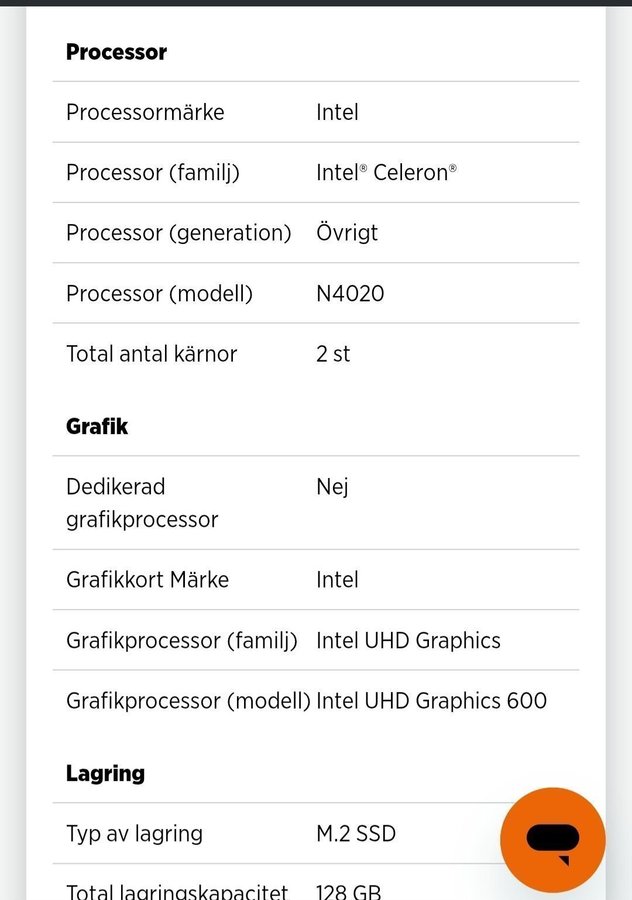The width and height of the screenshot is (632, 900).
Task: Click the Övrigt generation value
Action: (x=347, y=233)
